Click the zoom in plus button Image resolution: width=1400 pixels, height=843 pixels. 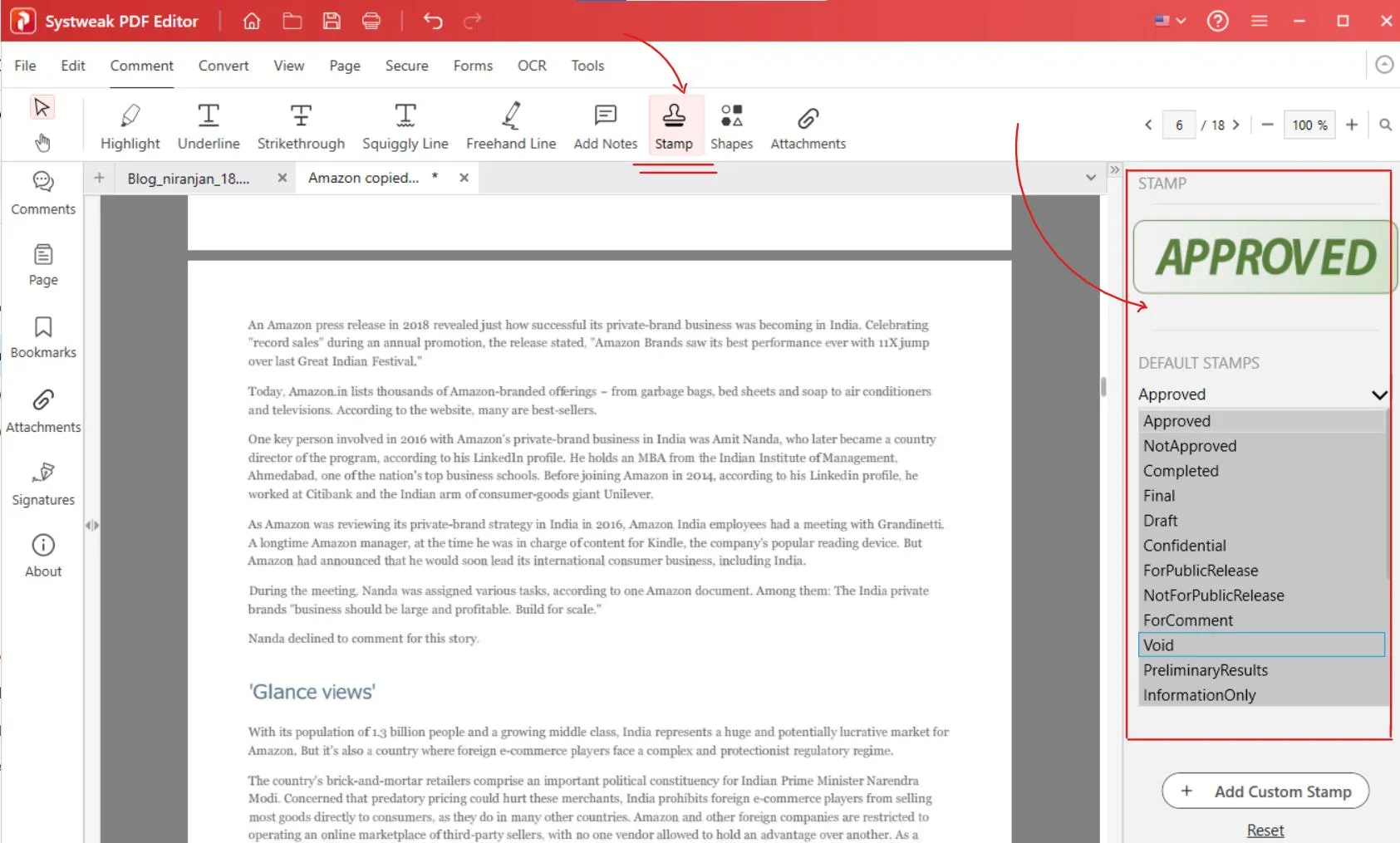coord(1352,125)
